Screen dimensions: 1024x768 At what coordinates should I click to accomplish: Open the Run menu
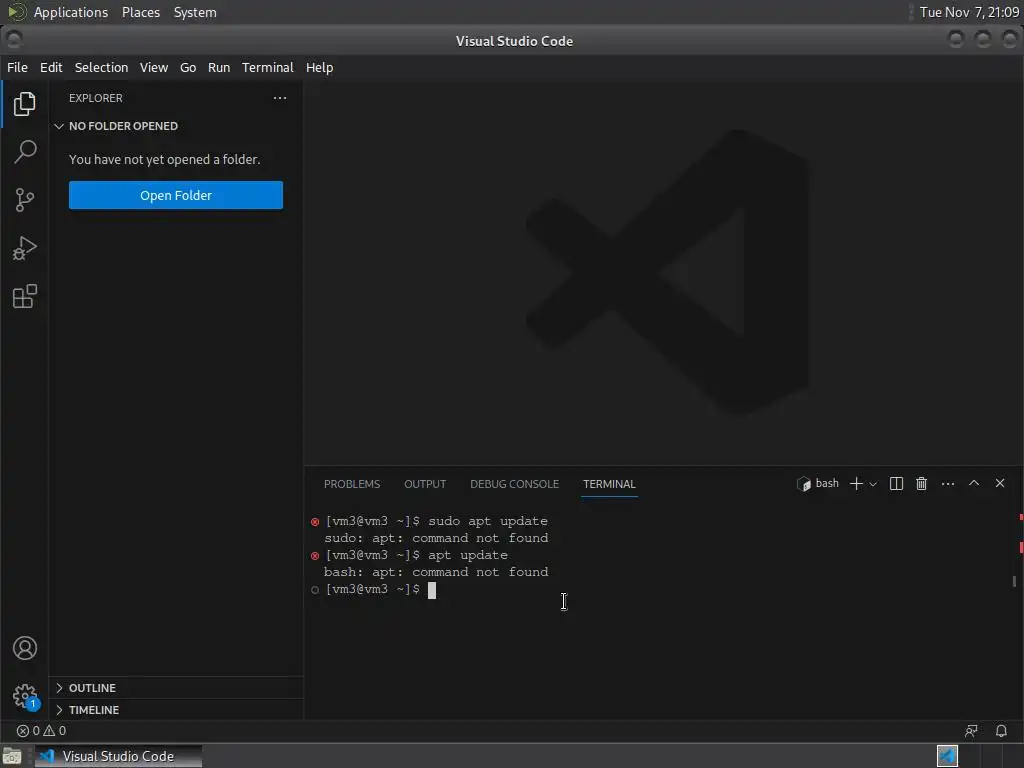(219, 67)
